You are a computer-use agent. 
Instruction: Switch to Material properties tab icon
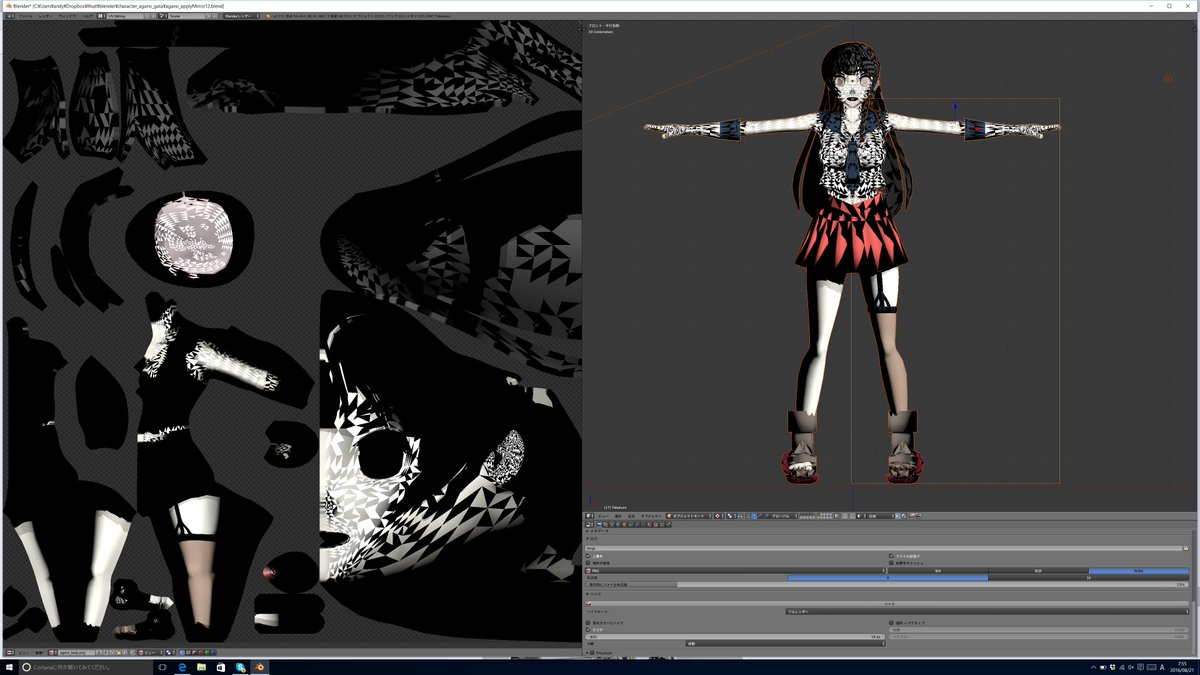[649, 525]
